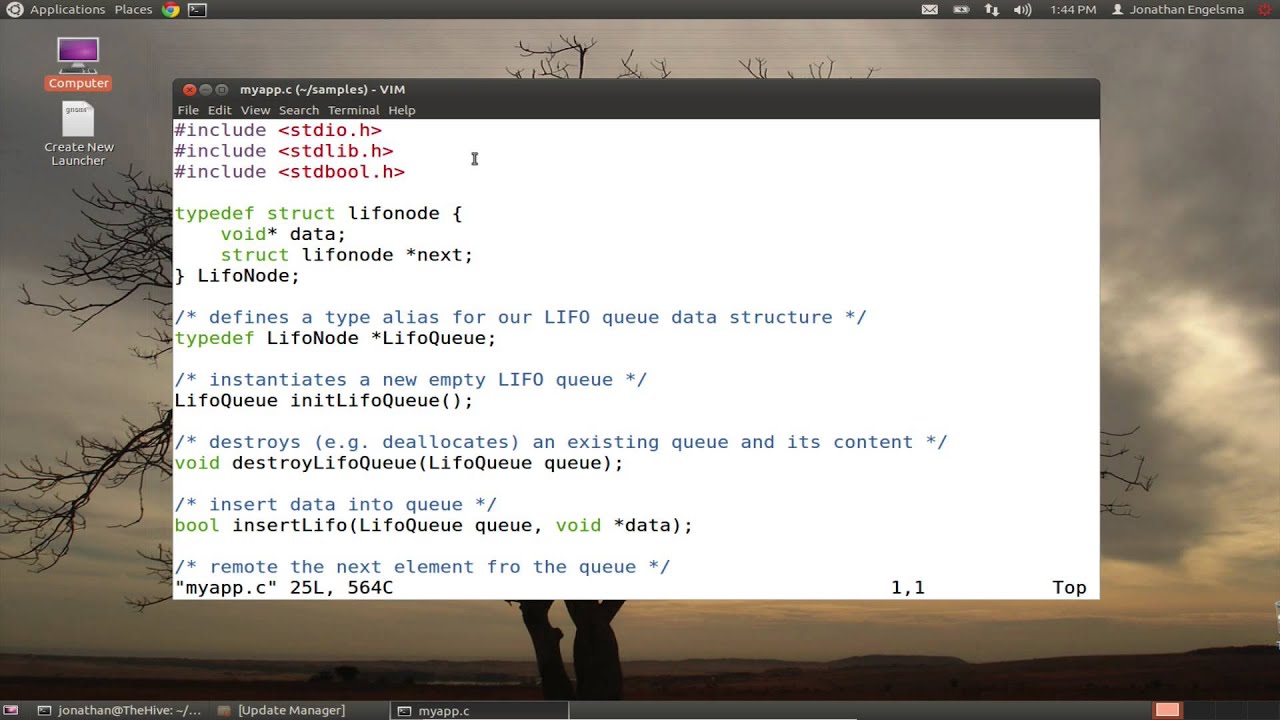Click on '#include <stdbool.h>' line
Image resolution: width=1280 pixels, height=720 pixels.
coord(290,172)
